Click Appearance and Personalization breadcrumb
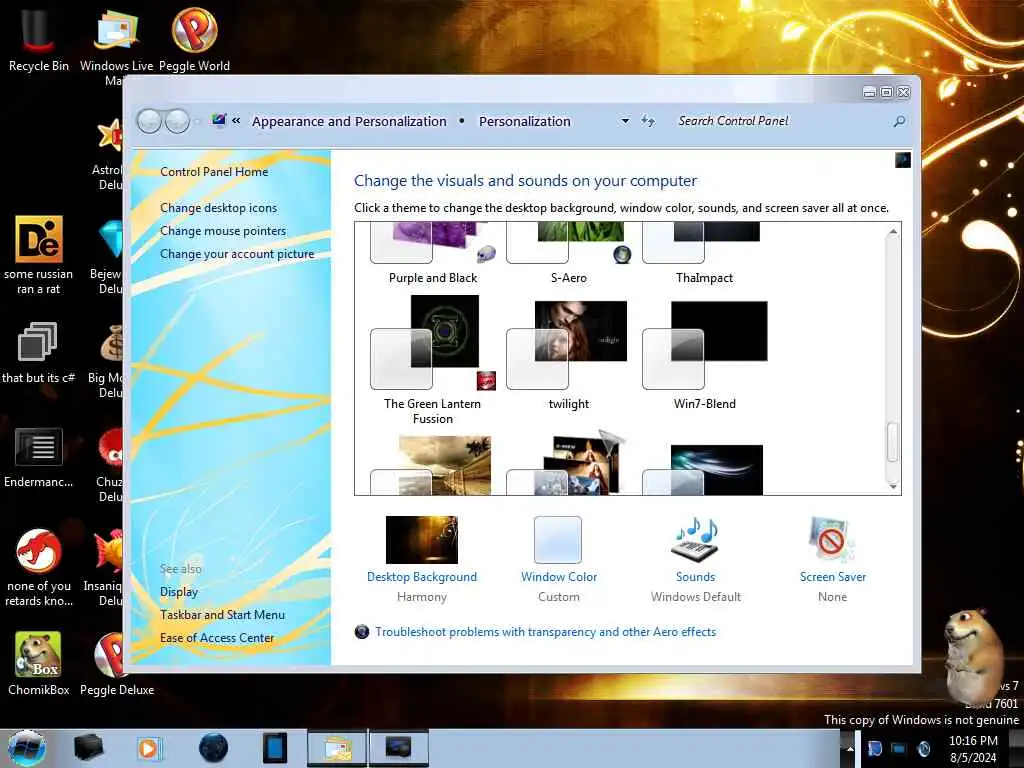The width and height of the screenshot is (1024, 768). tap(349, 121)
